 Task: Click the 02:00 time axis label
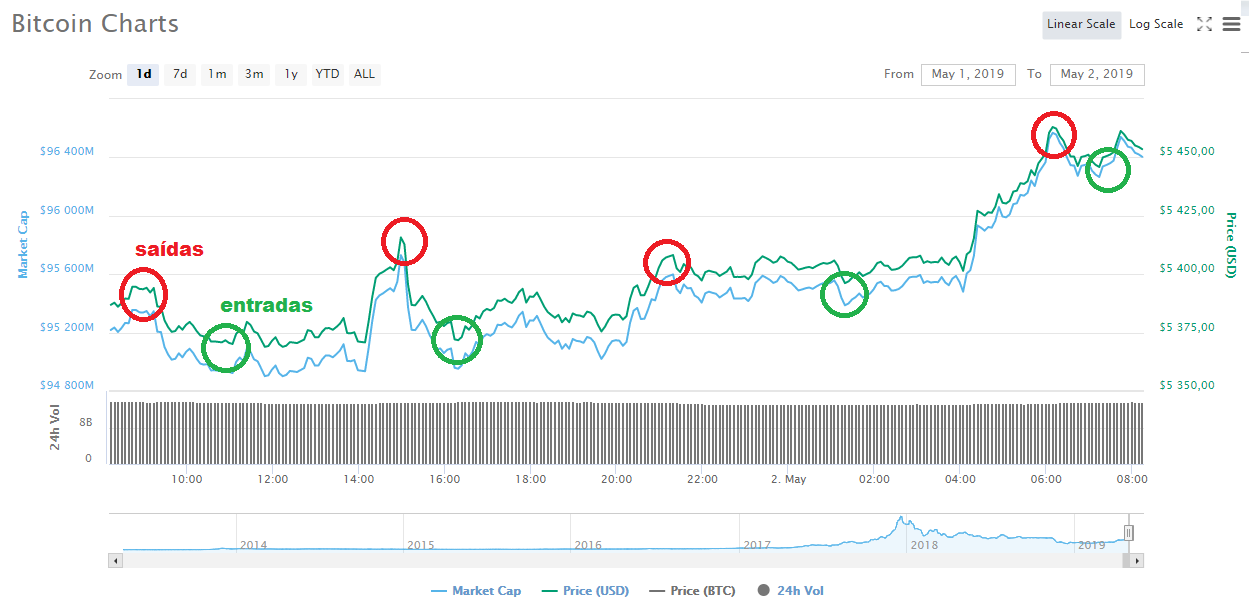coord(874,479)
